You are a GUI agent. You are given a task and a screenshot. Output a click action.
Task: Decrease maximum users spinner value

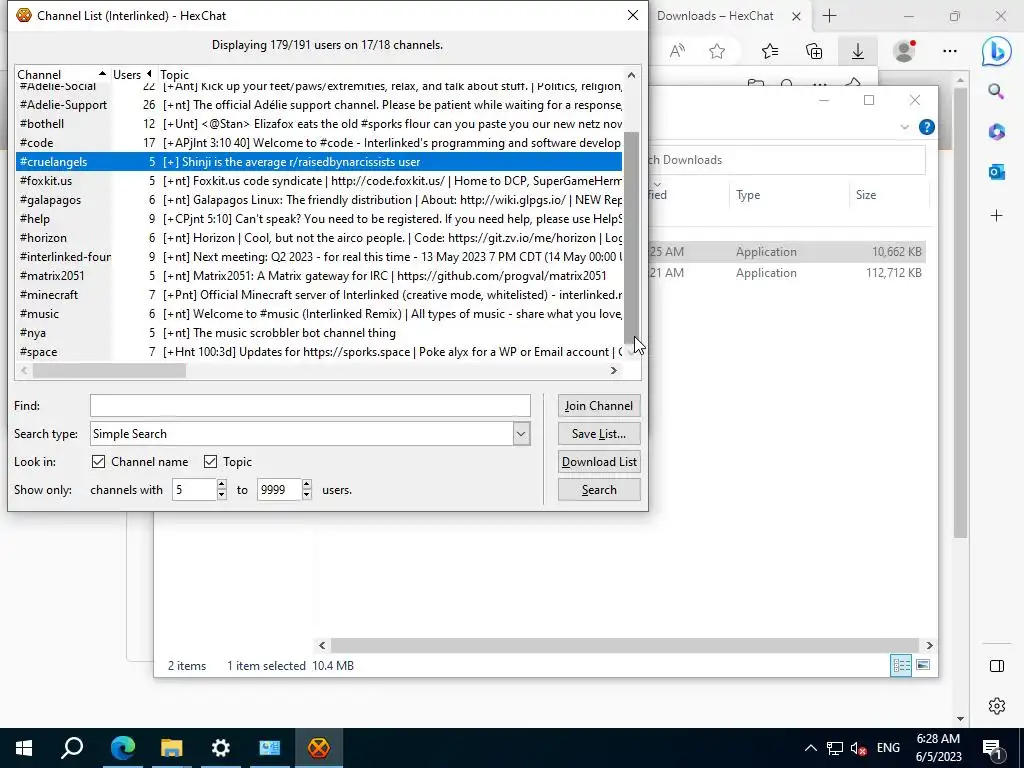coord(307,494)
